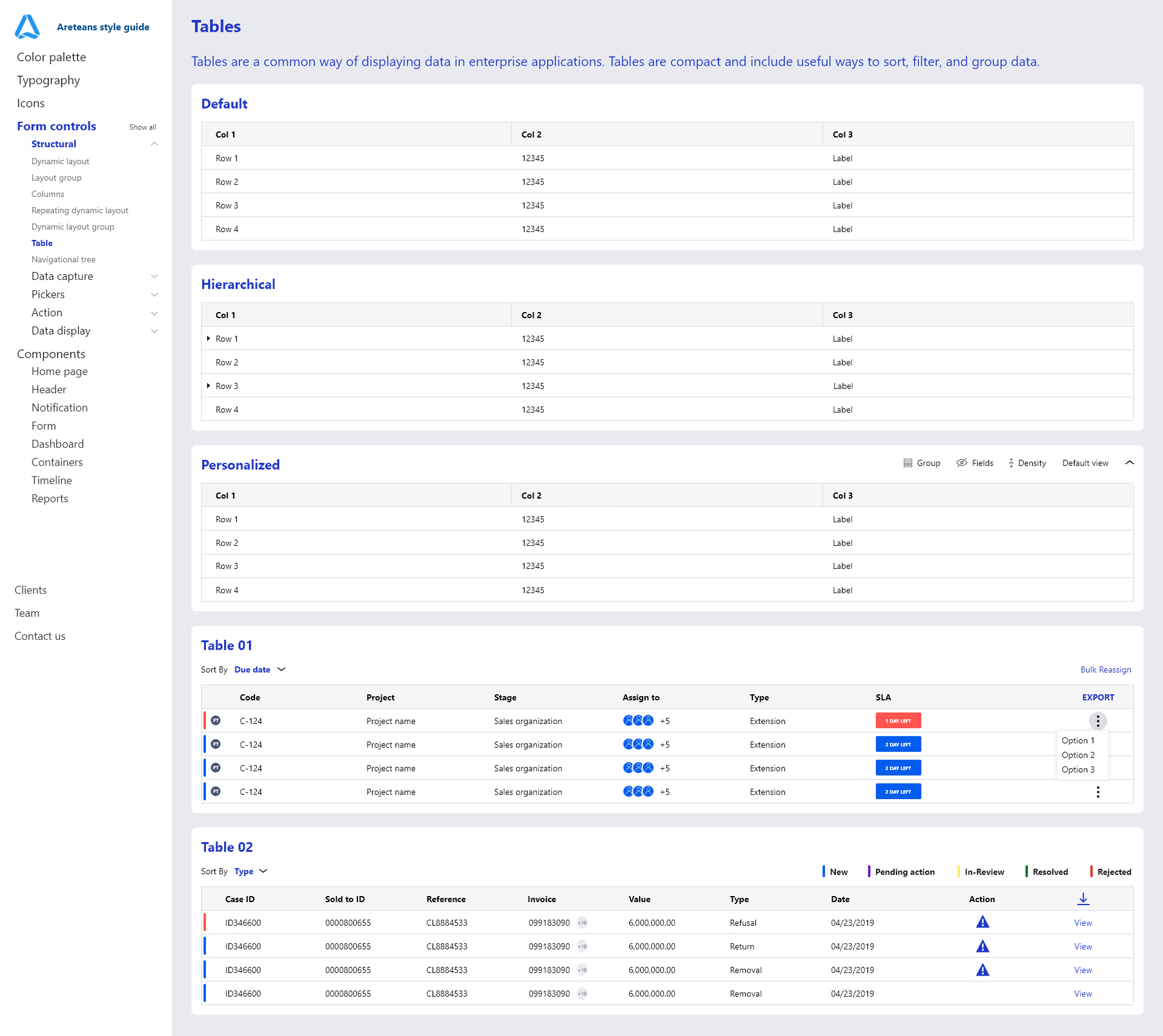Expand the Data capture sidebar section
Image resolution: width=1163 pixels, height=1036 pixels.
[154, 276]
